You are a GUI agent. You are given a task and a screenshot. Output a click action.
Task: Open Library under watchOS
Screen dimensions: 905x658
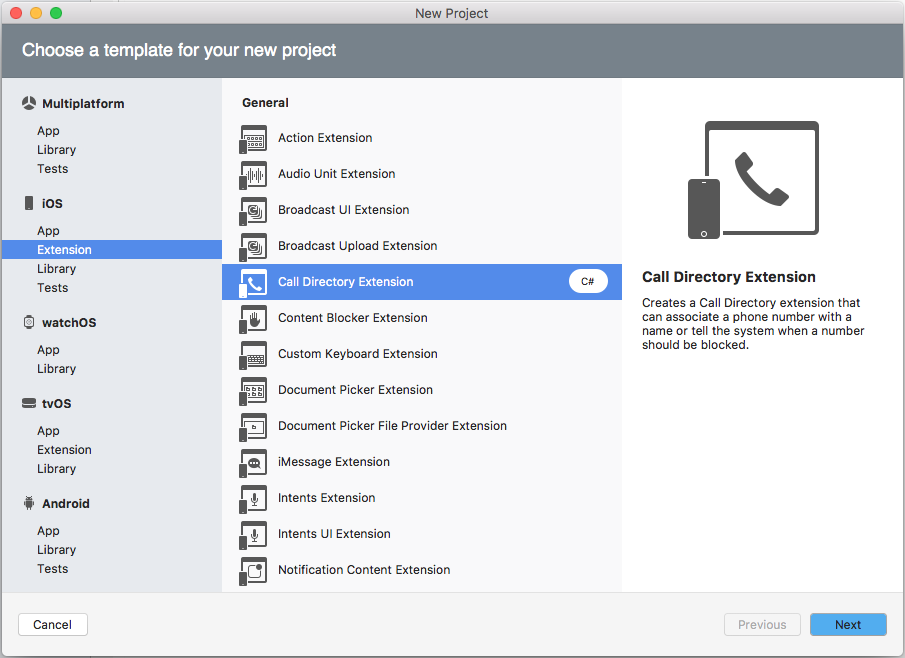(56, 368)
